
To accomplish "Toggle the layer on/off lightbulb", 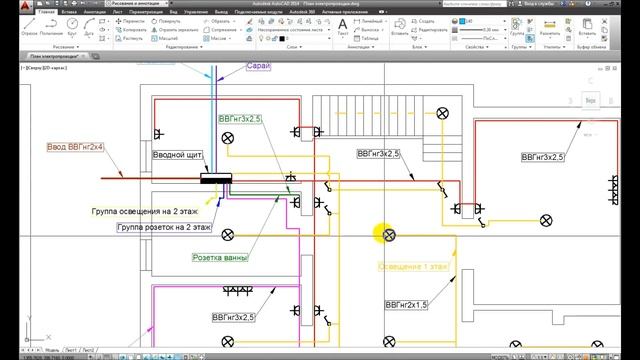I will (261, 38).
